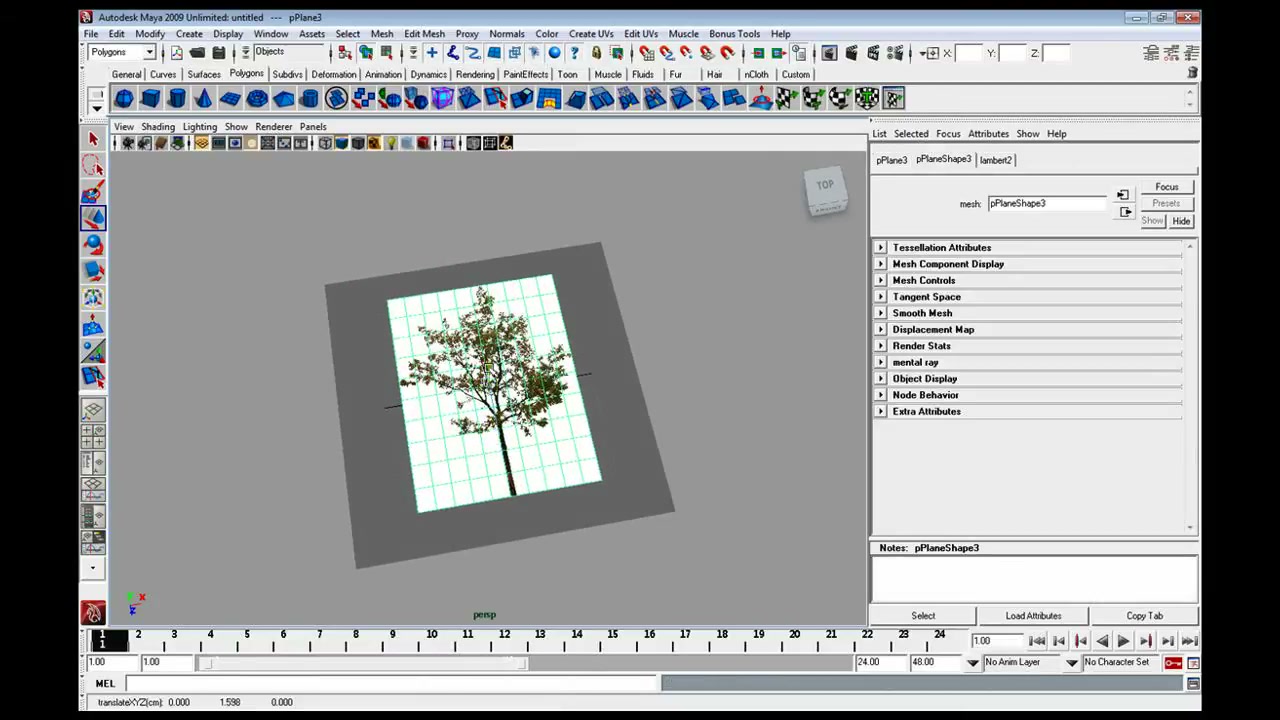Screen dimensions: 1280x720
Task: Play the animation forwards
Action: click(1123, 642)
